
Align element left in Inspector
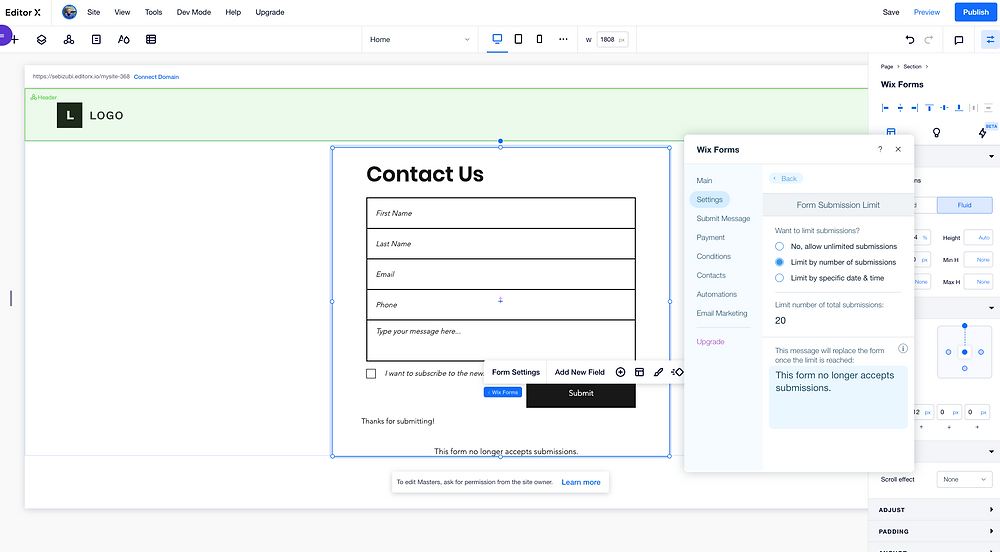pos(885,108)
